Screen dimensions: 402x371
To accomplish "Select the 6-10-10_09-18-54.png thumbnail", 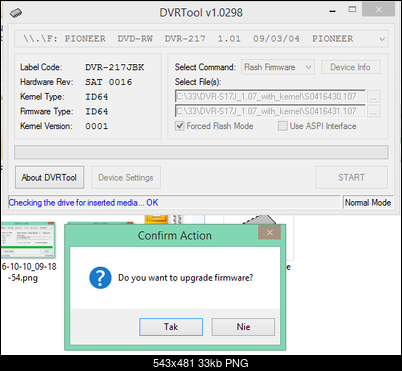I will (x=28, y=240).
